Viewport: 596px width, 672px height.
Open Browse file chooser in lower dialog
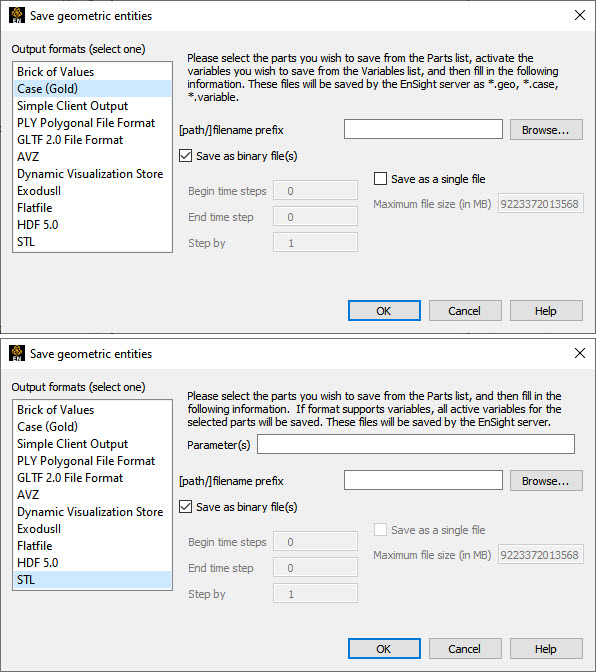point(546,481)
